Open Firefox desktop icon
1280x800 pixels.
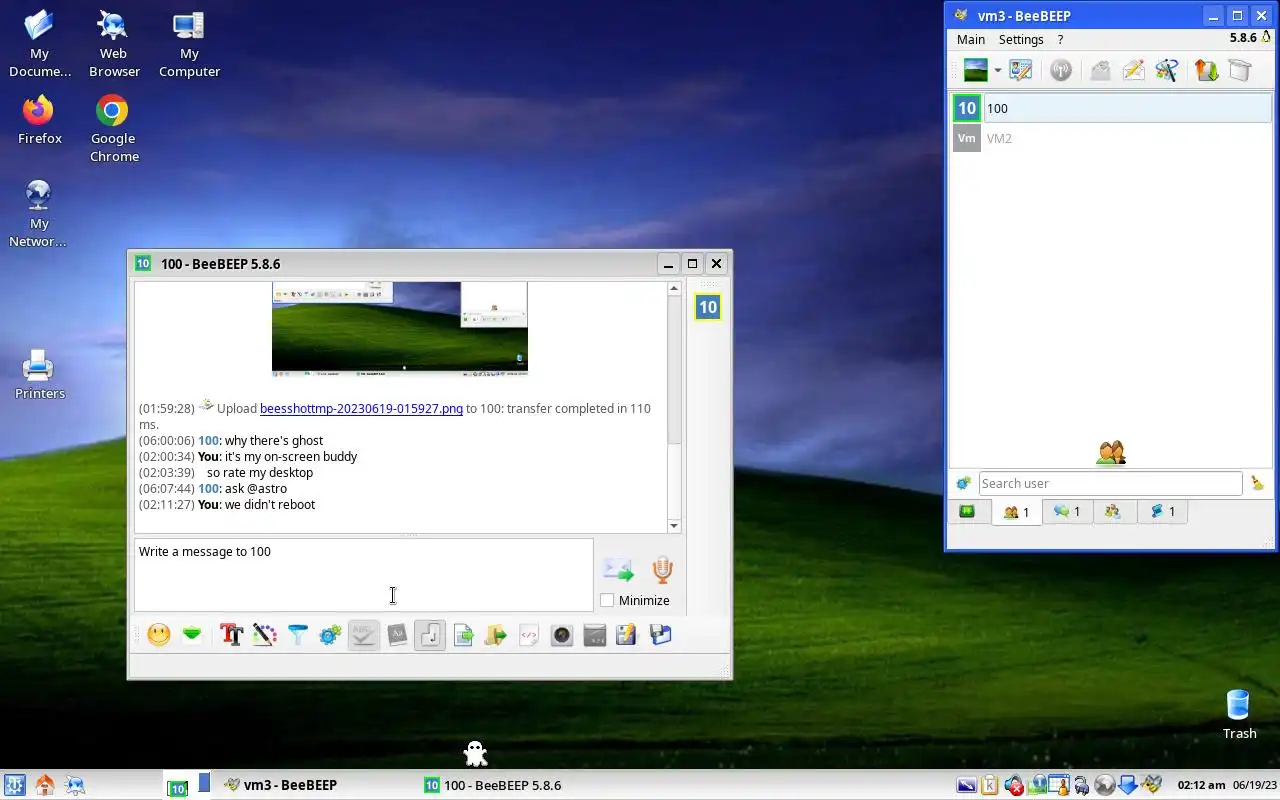[x=40, y=120]
